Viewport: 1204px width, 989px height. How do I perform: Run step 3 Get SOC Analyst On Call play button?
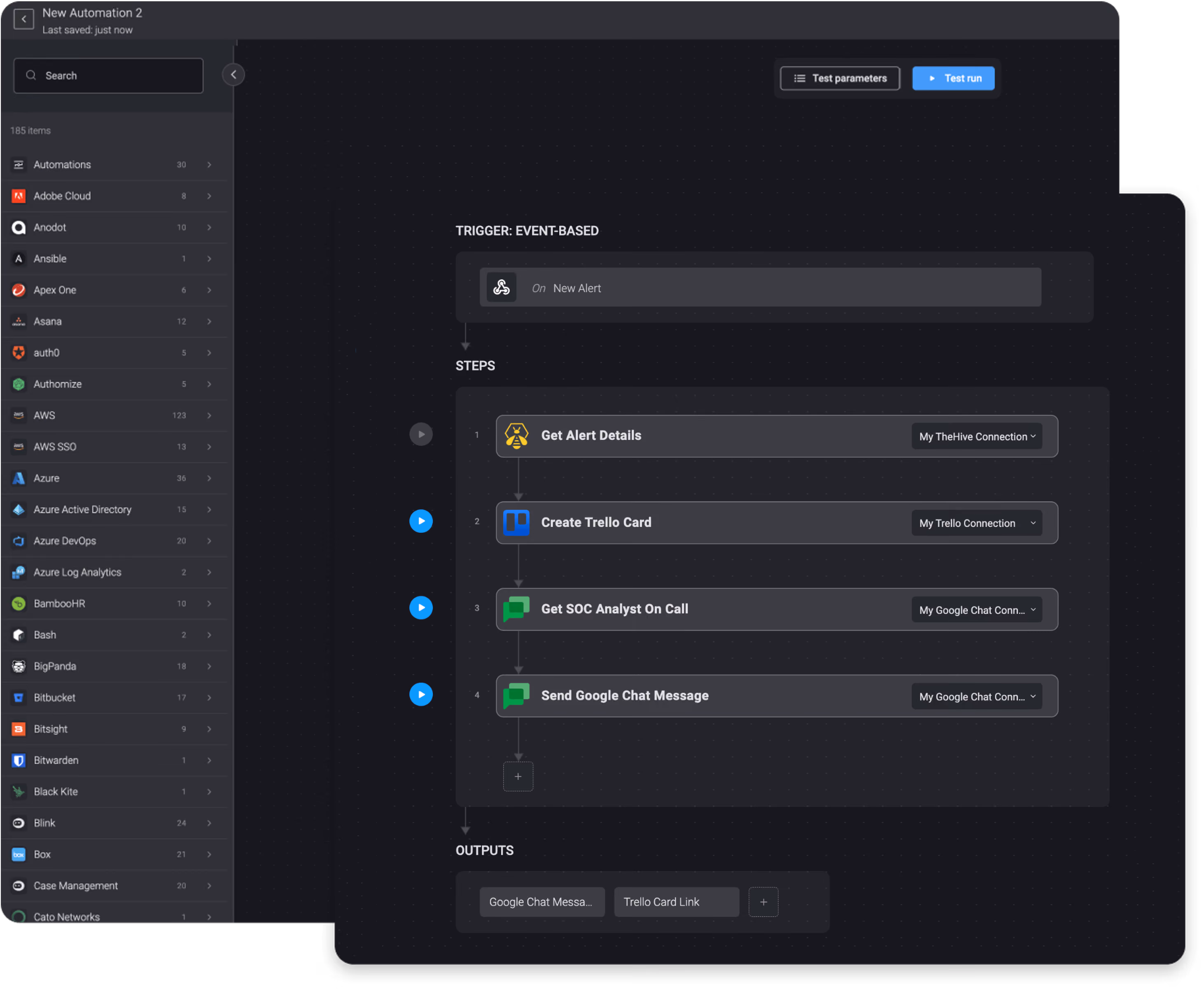(x=422, y=608)
